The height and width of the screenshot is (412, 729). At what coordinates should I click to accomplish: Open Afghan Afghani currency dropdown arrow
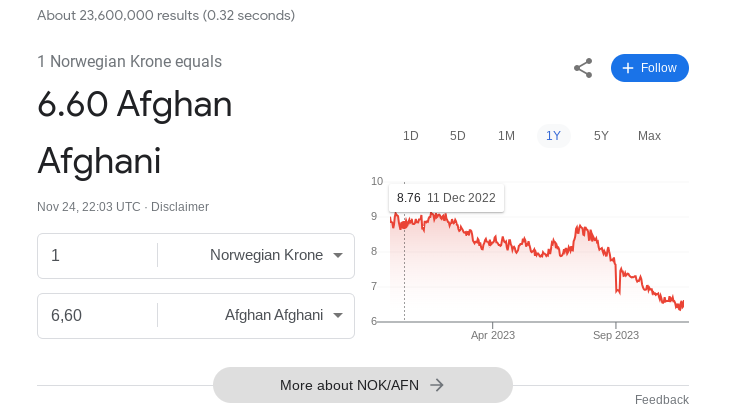(338, 315)
